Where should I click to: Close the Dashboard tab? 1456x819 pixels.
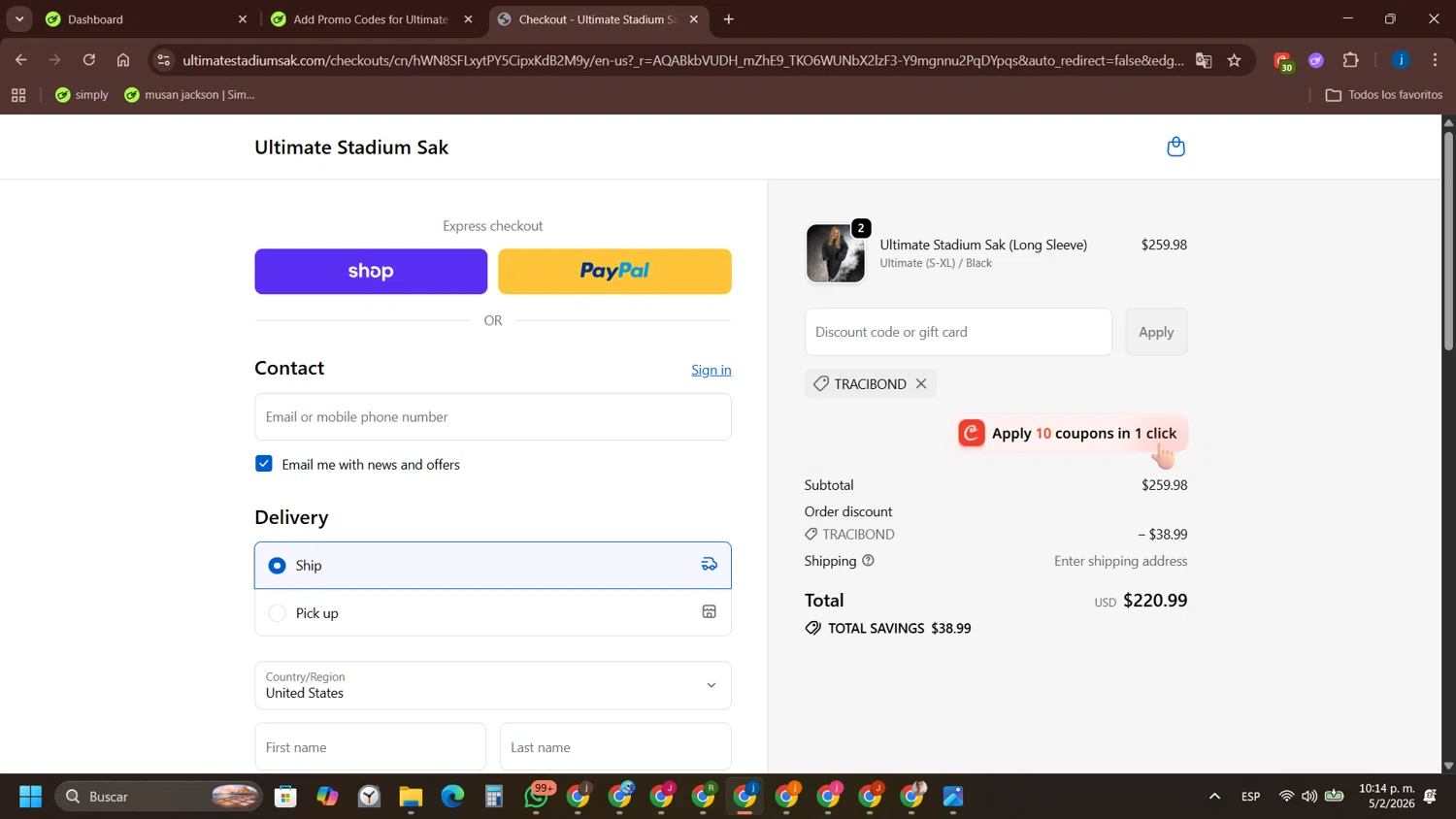tap(243, 19)
